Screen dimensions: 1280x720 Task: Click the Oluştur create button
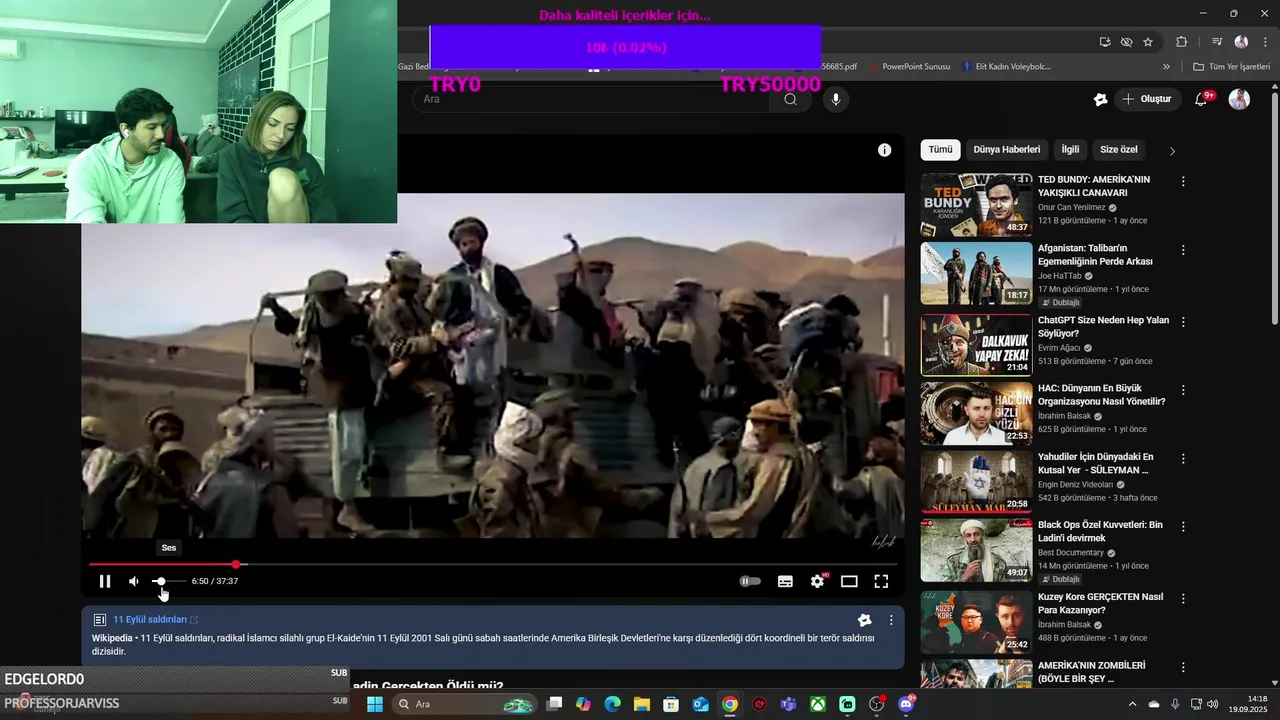tap(1147, 99)
